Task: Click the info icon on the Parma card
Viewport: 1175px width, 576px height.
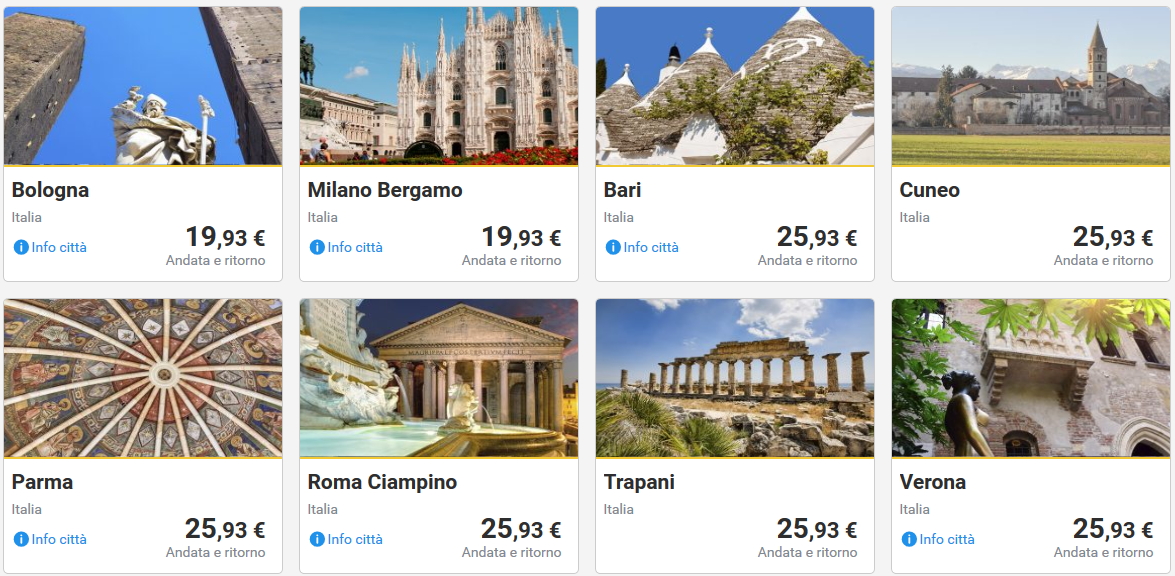Action: tap(20, 539)
